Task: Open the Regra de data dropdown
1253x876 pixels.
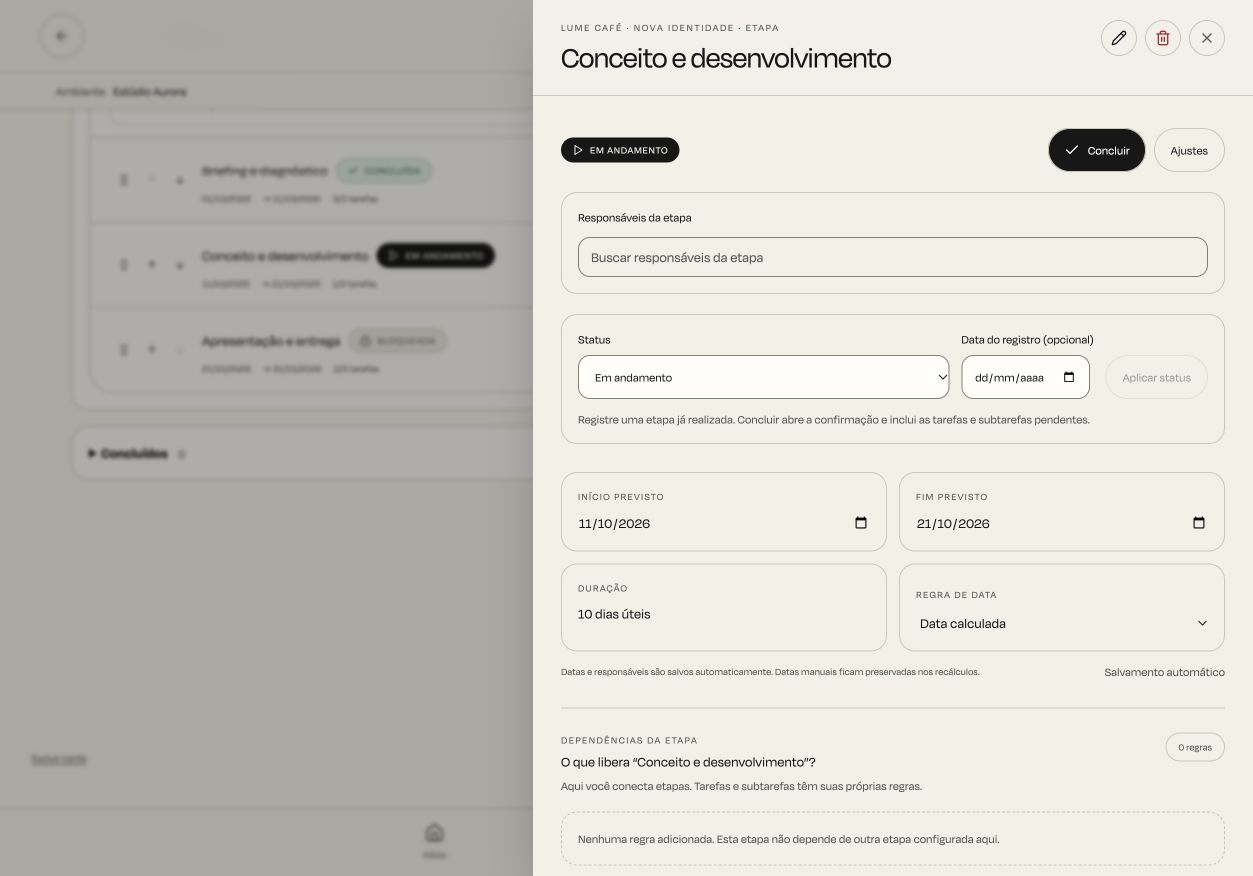Action: tap(1062, 623)
